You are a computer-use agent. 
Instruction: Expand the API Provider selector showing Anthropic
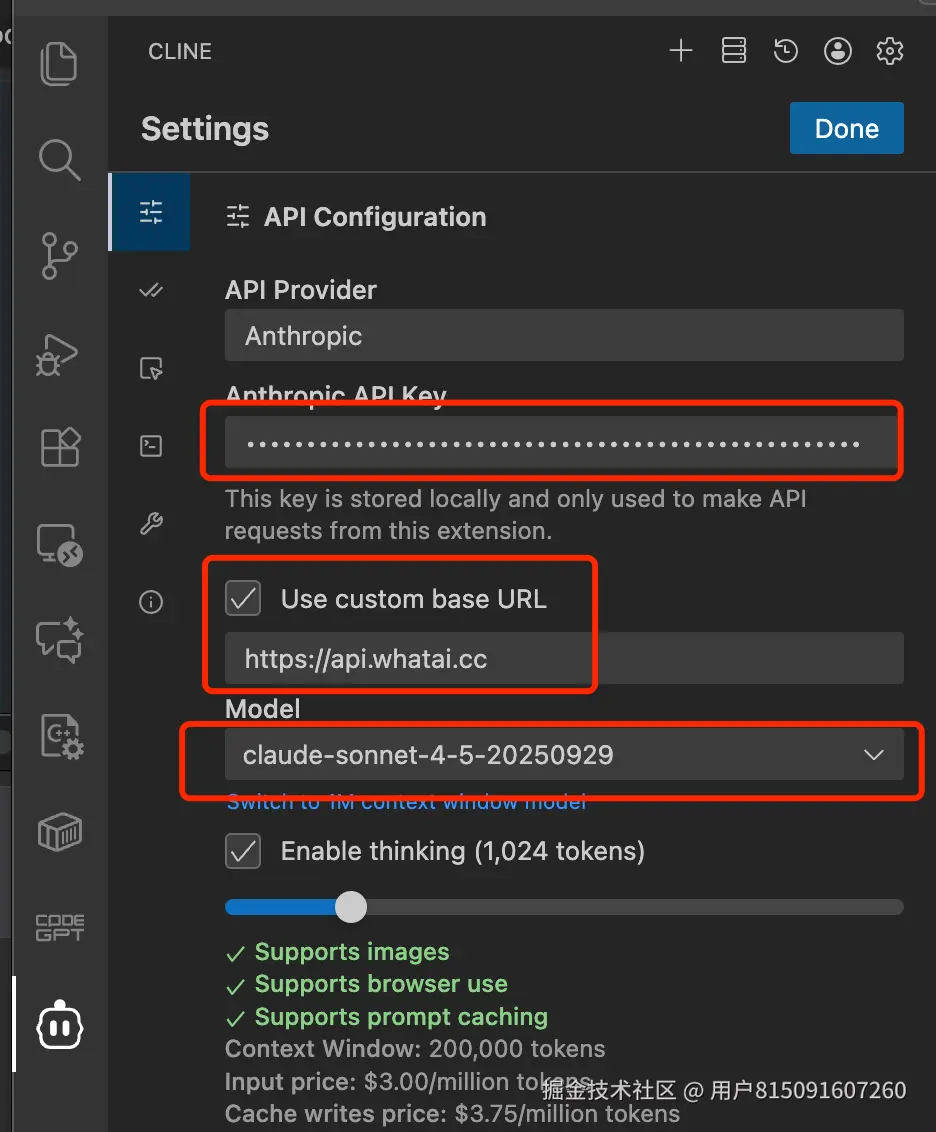coord(563,335)
